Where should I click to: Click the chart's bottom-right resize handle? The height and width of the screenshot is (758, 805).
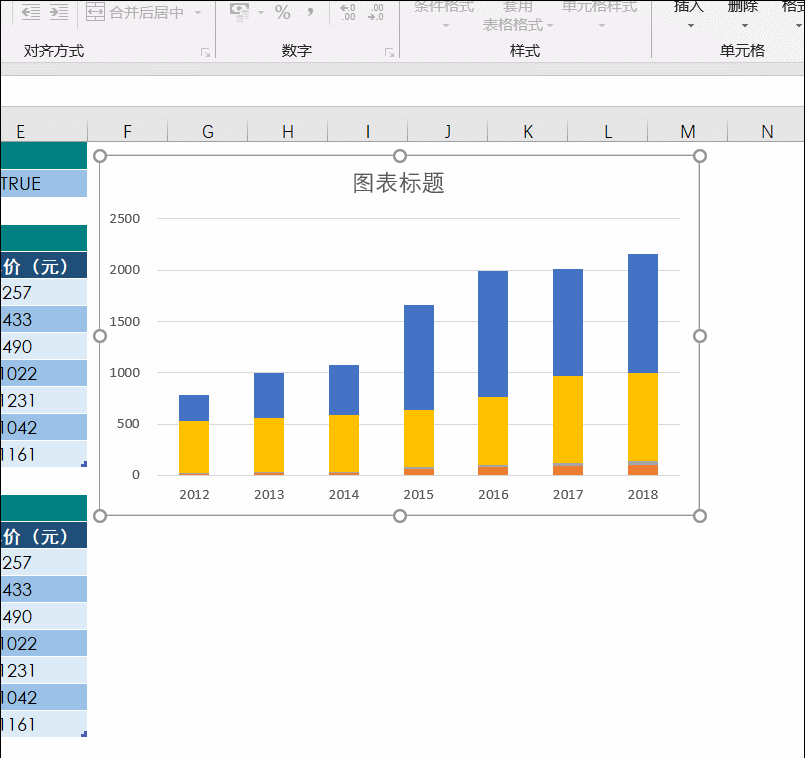pos(700,516)
